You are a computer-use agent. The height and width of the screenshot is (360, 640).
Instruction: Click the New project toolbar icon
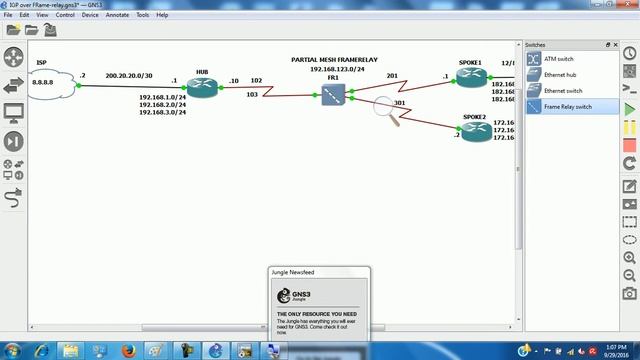click(13, 30)
